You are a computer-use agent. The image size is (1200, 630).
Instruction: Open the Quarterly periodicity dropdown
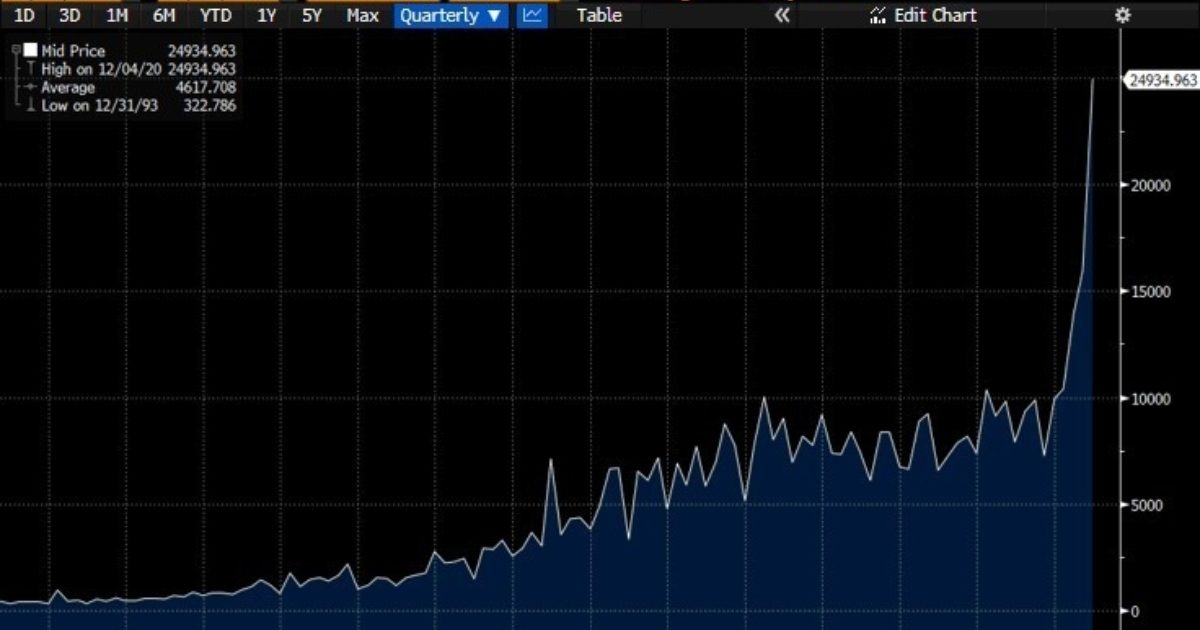[450, 15]
